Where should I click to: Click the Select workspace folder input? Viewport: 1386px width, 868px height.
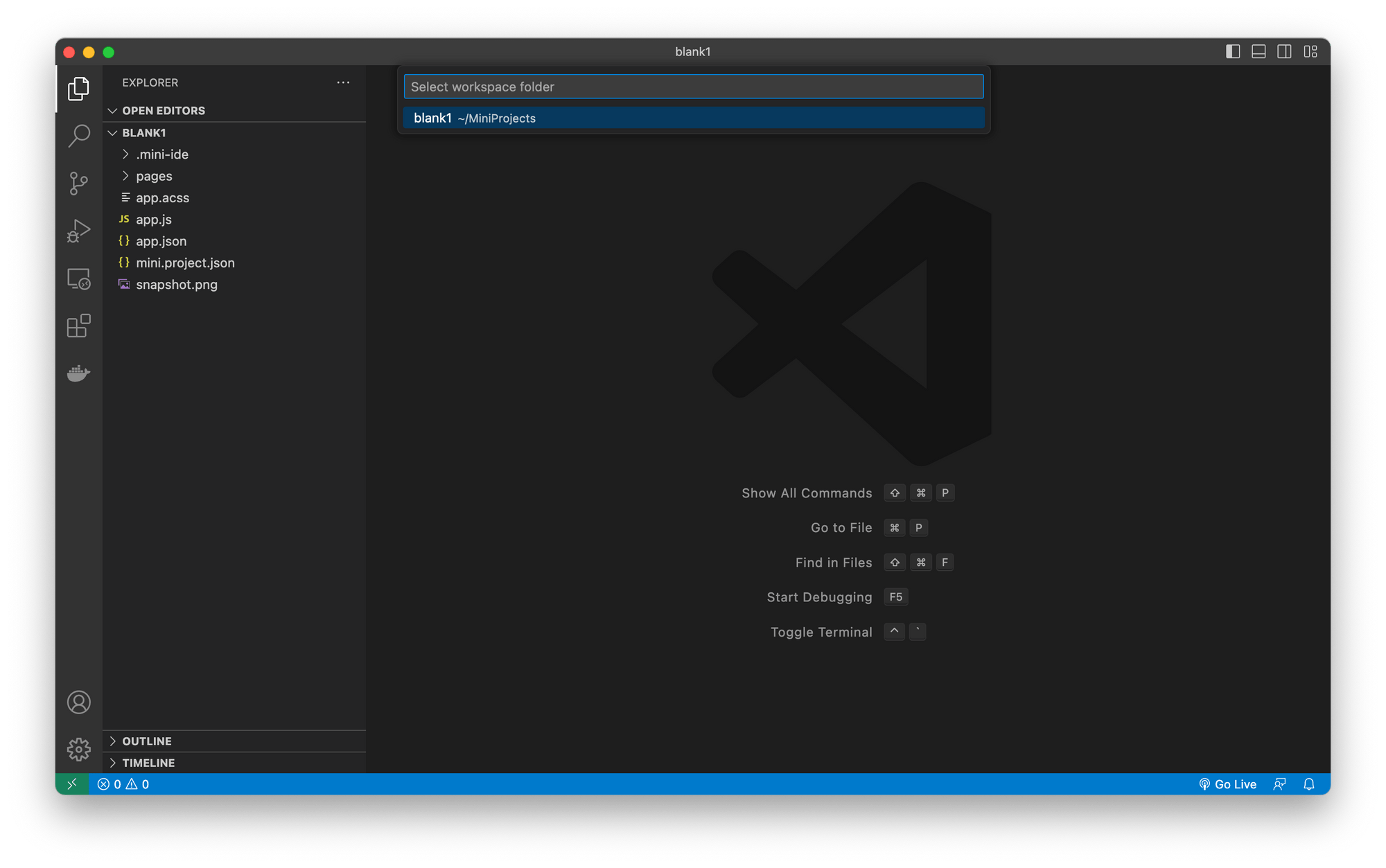pyautogui.click(x=694, y=87)
